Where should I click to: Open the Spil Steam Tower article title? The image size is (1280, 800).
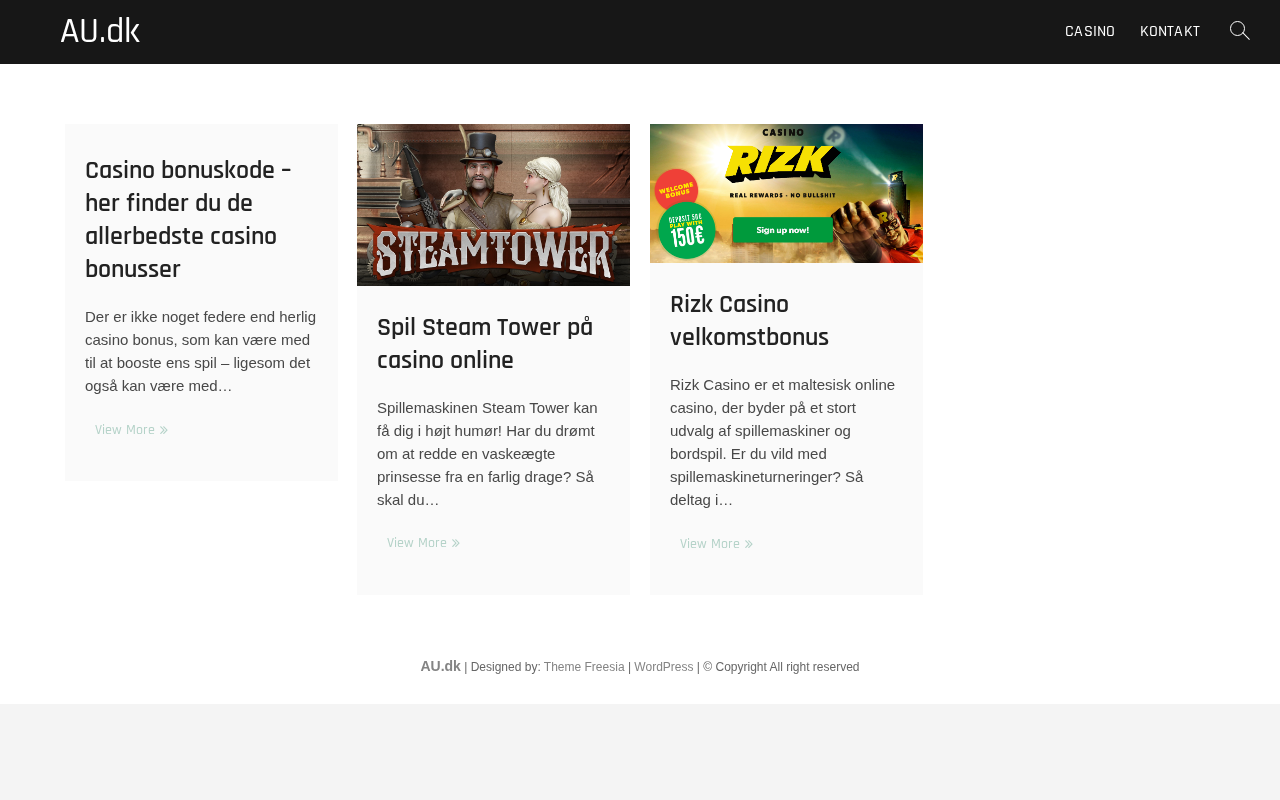(485, 344)
